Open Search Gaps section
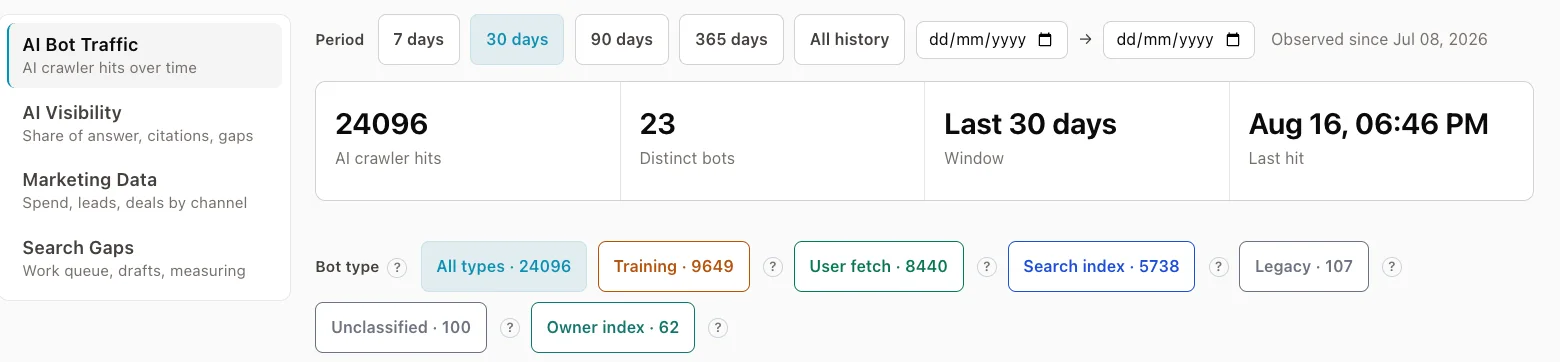The width and height of the screenshot is (1560, 362). click(144, 258)
